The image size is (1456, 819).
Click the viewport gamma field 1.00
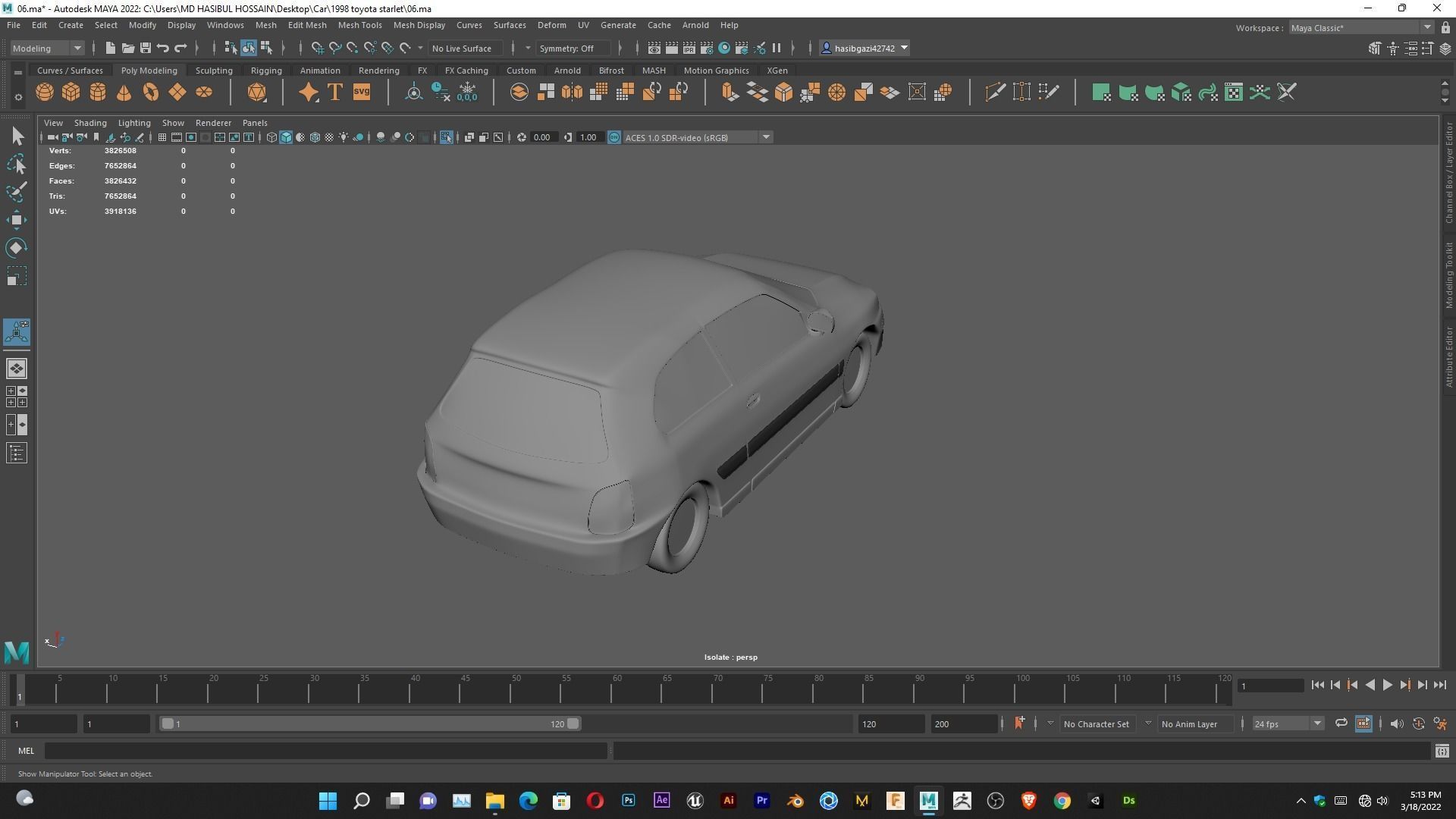point(588,137)
